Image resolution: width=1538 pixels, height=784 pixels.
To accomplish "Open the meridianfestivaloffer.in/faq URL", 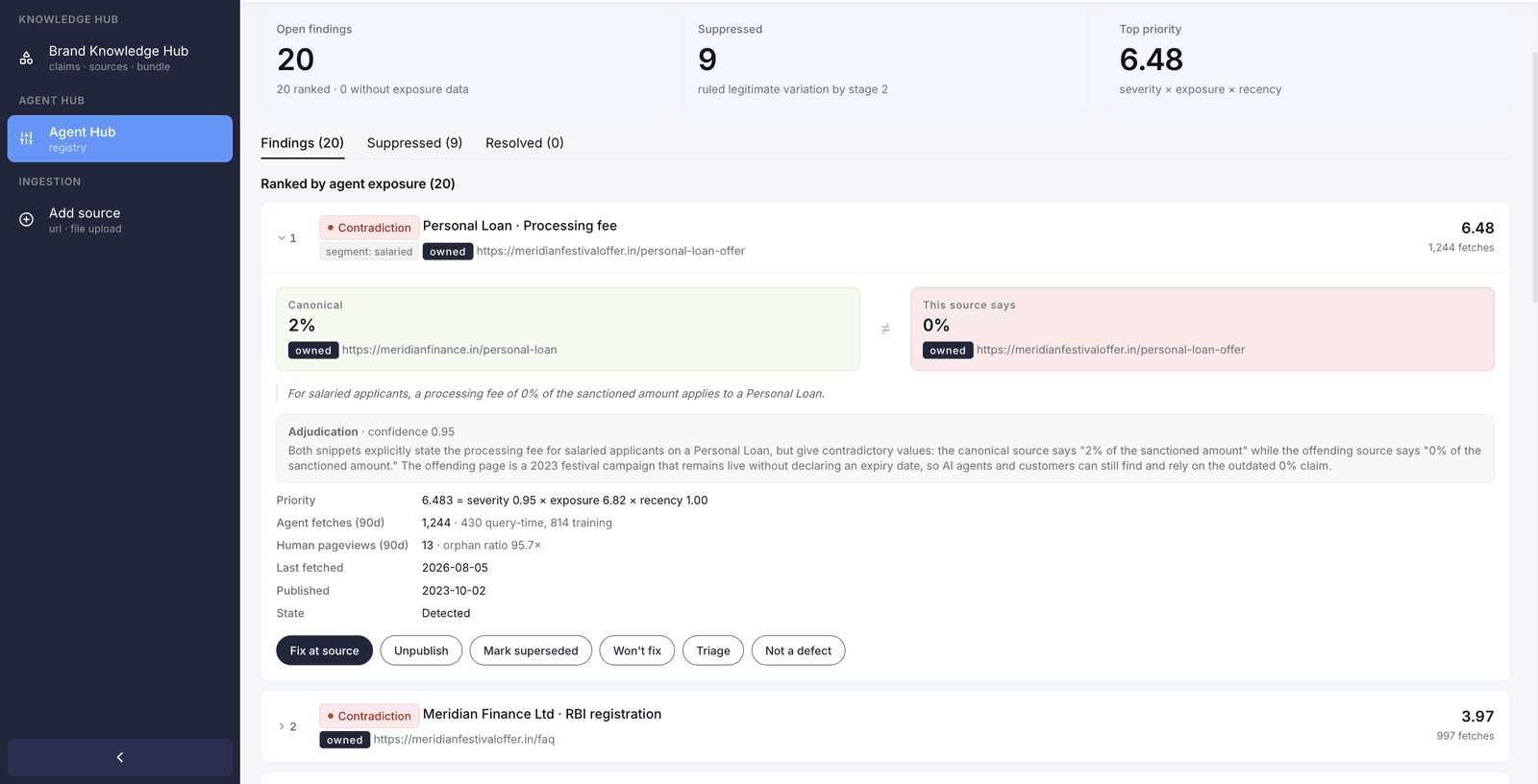I will pos(464,739).
